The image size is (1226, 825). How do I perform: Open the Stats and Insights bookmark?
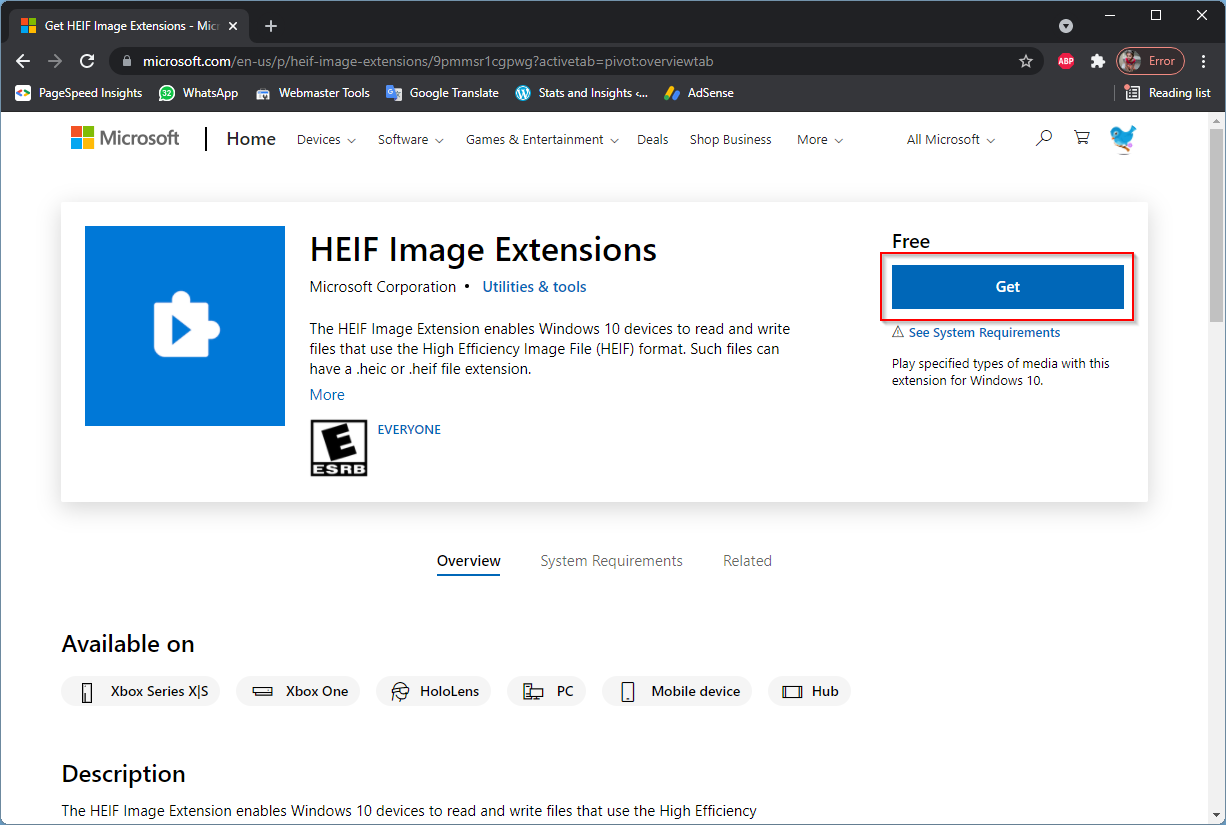[582, 93]
